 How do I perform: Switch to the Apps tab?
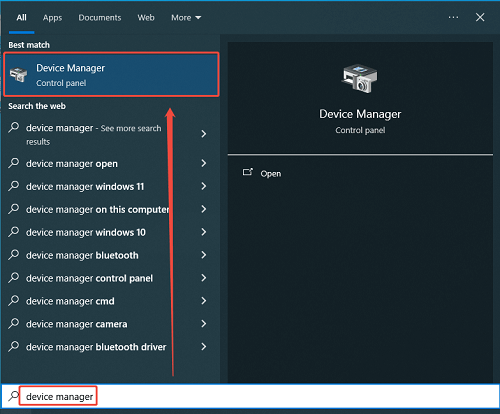(x=52, y=18)
